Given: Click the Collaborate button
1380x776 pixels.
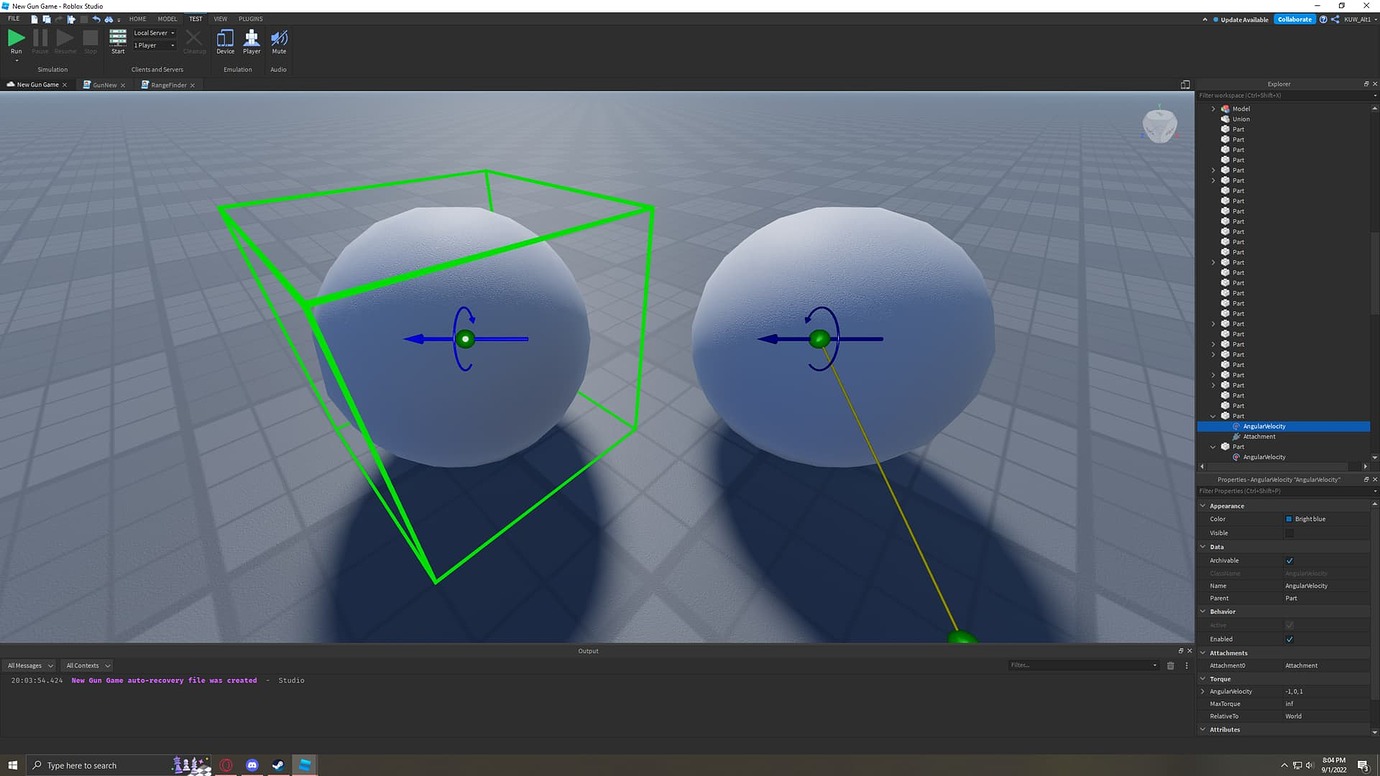Looking at the screenshot, I should pyautogui.click(x=1294, y=18).
